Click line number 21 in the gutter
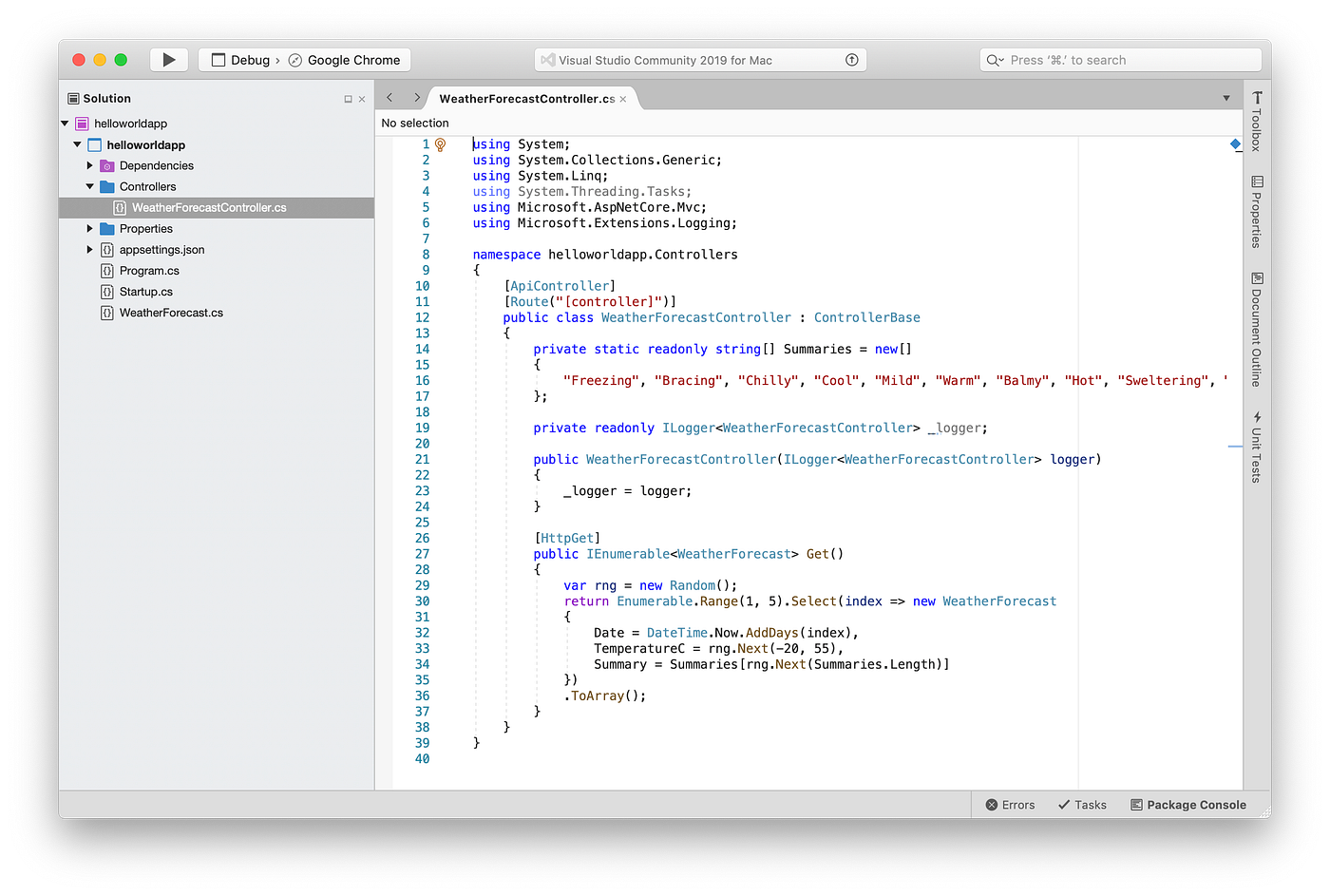 [x=422, y=459]
